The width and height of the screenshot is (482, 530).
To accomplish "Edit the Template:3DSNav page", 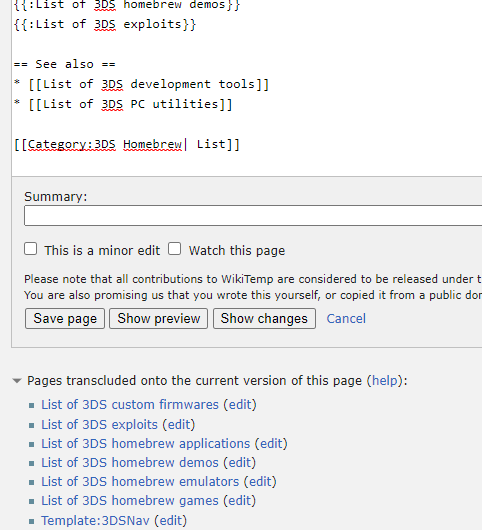I will tap(171, 521).
